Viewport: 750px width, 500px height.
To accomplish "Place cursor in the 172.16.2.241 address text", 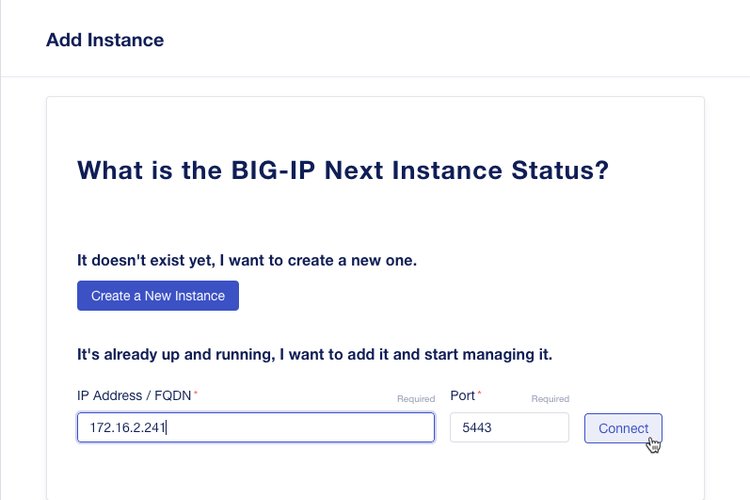I will [x=128, y=428].
